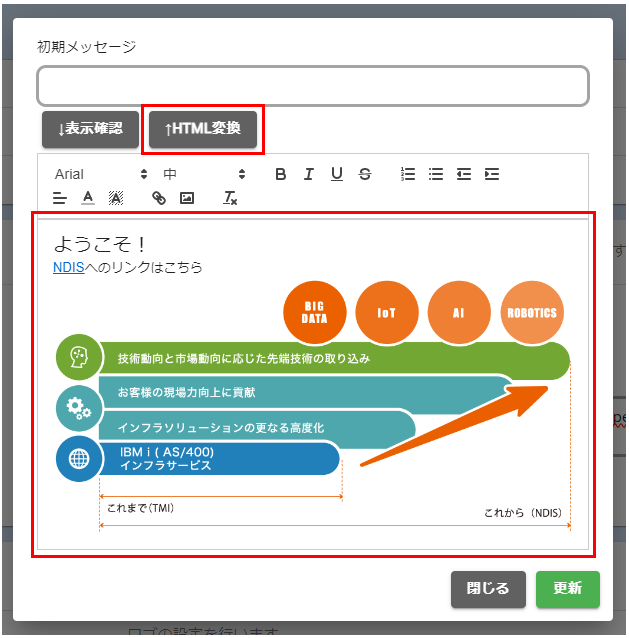Insert a hyperlink with link icon
The image size is (629, 638).
(159, 198)
